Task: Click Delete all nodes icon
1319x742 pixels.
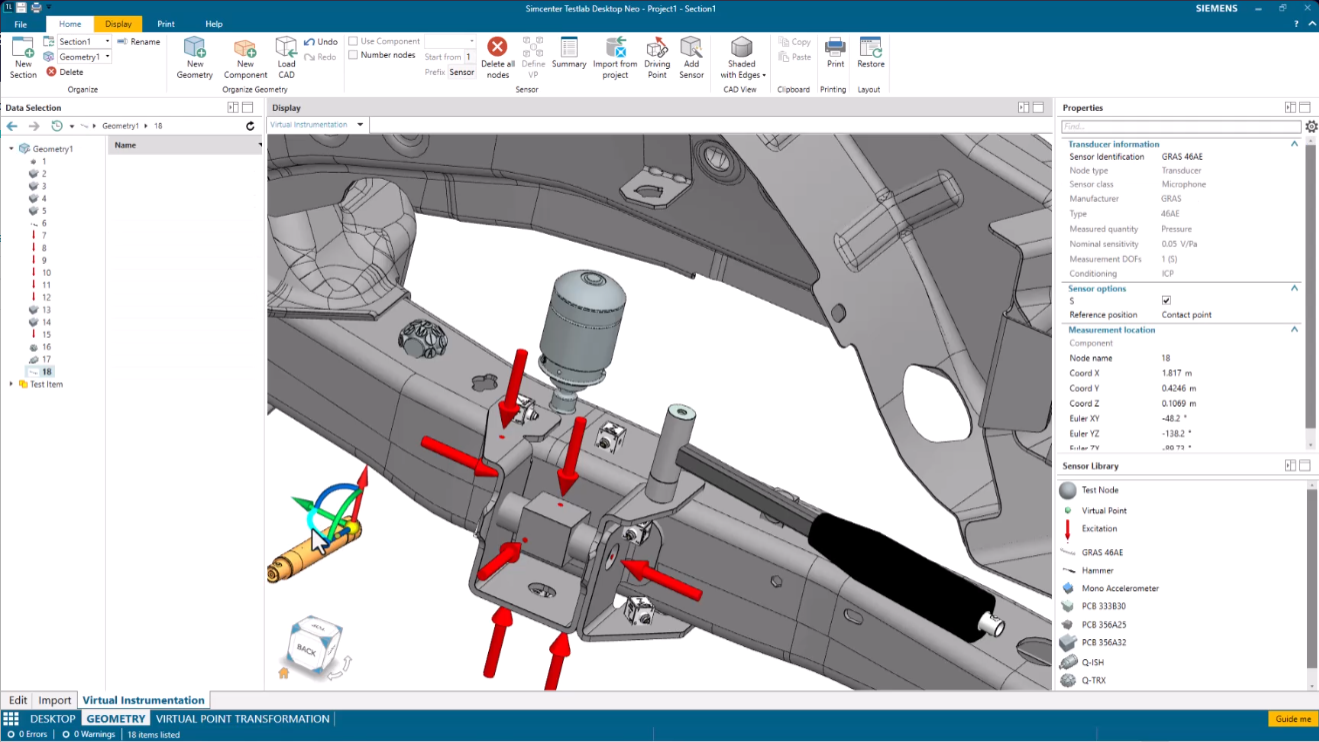Action: click(x=497, y=46)
